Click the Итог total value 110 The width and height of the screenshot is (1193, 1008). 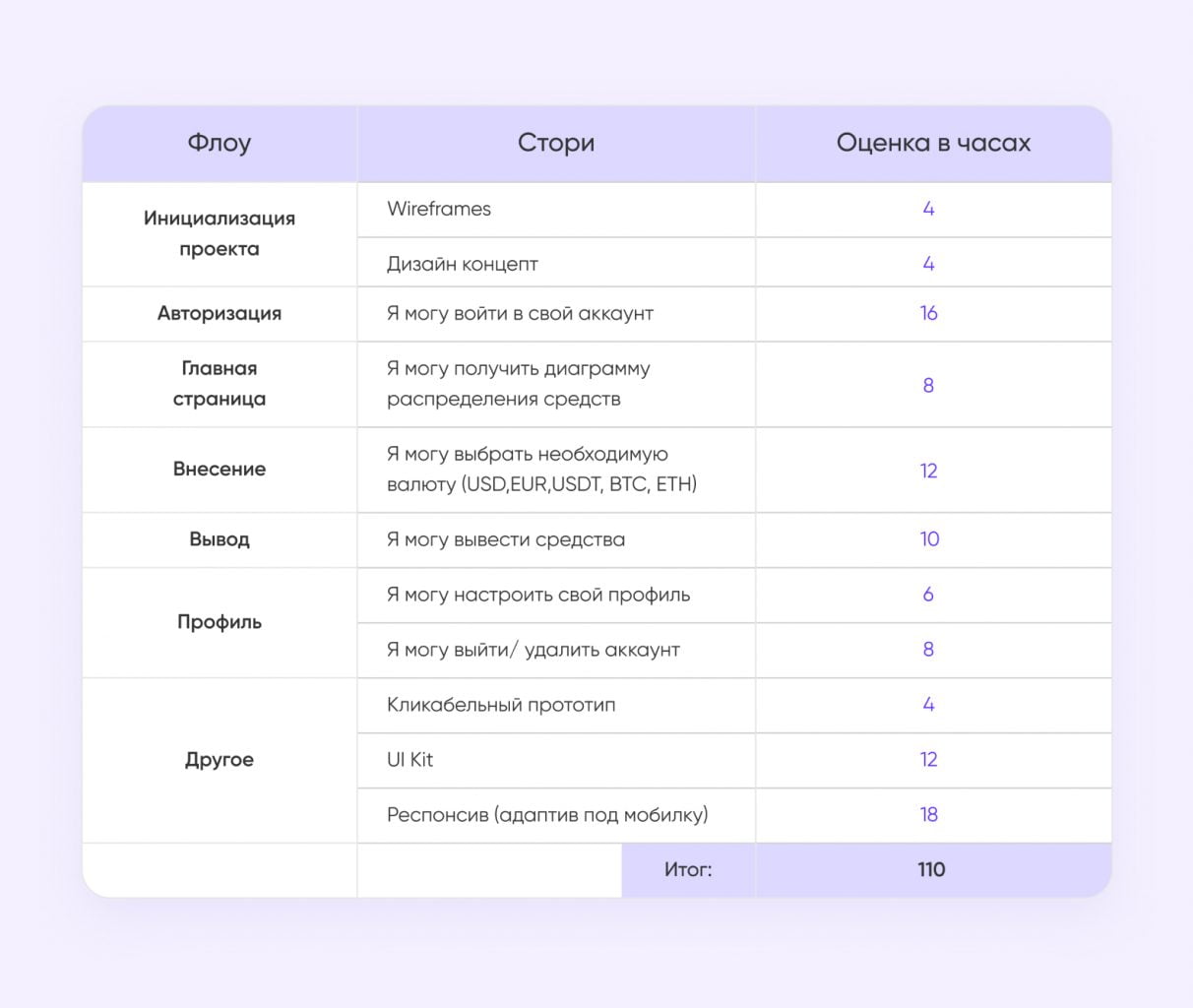pyautogui.click(x=931, y=870)
